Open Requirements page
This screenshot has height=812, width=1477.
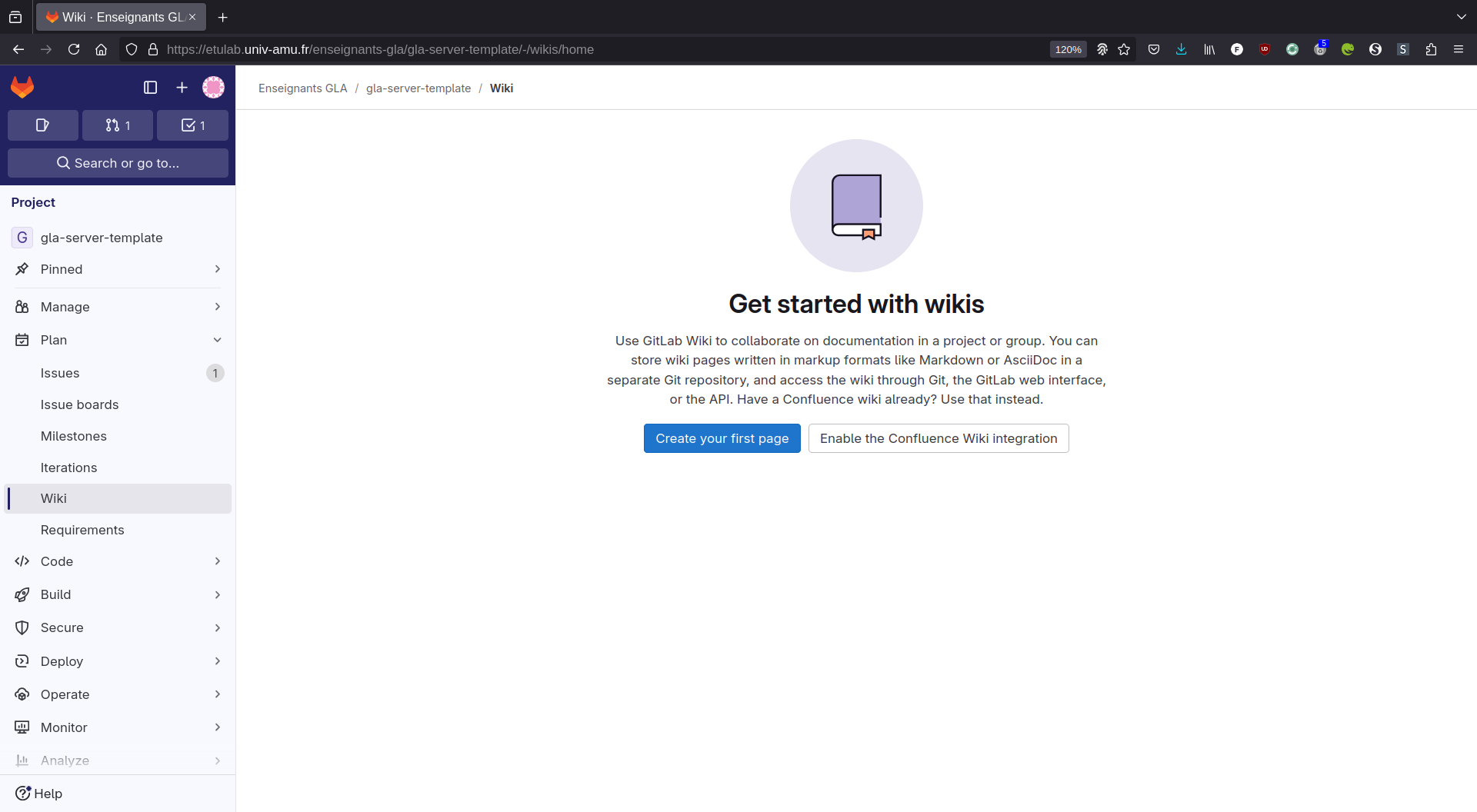(x=118, y=530)
